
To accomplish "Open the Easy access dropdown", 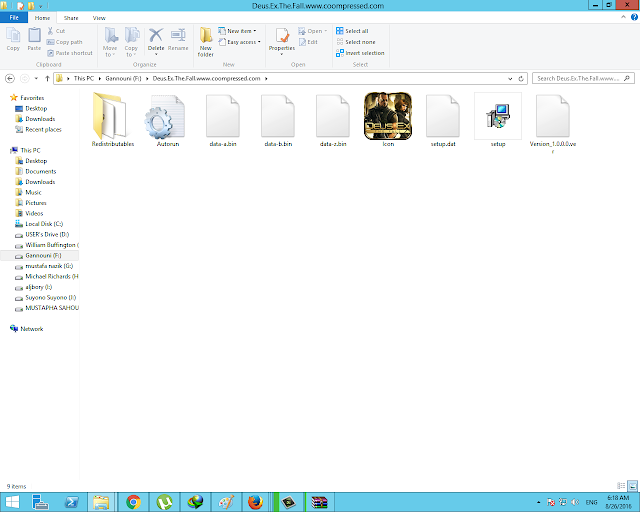I will pos(239,42).
